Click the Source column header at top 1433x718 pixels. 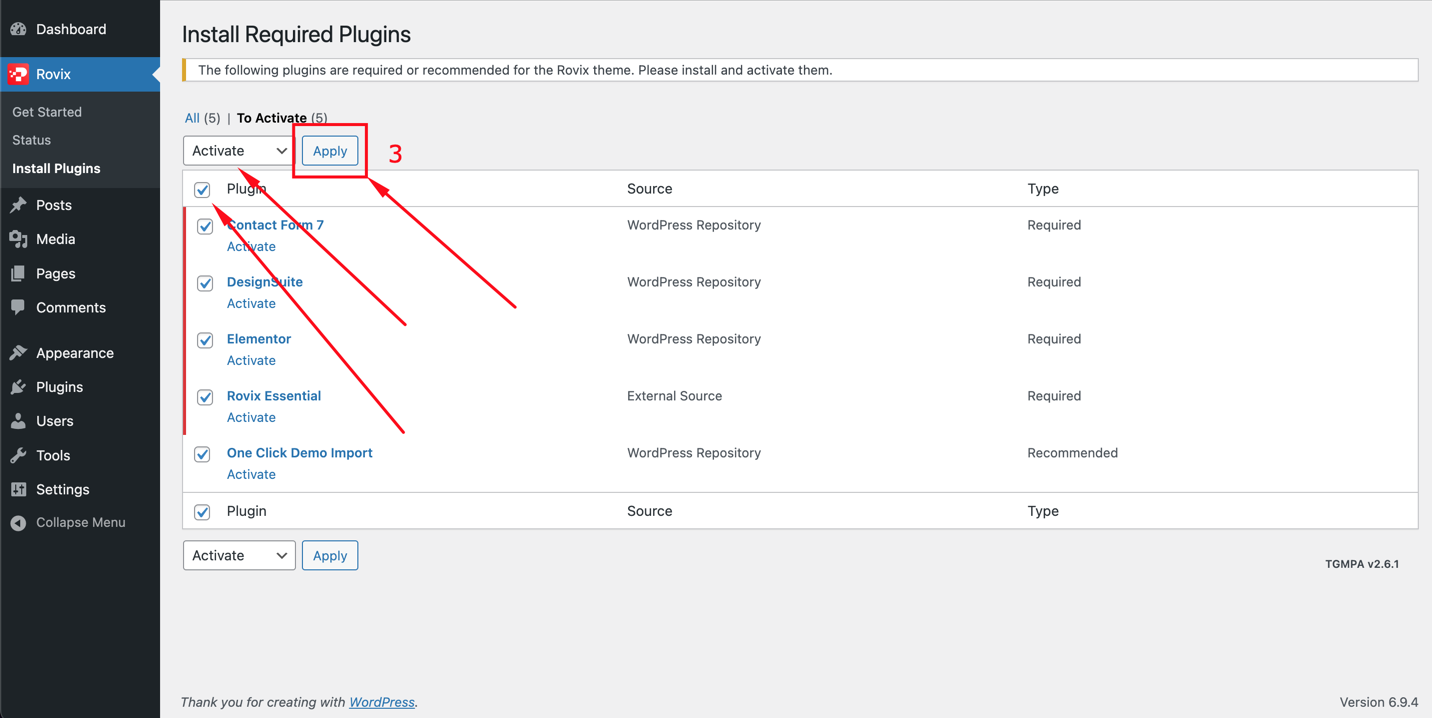click(650, 189)
